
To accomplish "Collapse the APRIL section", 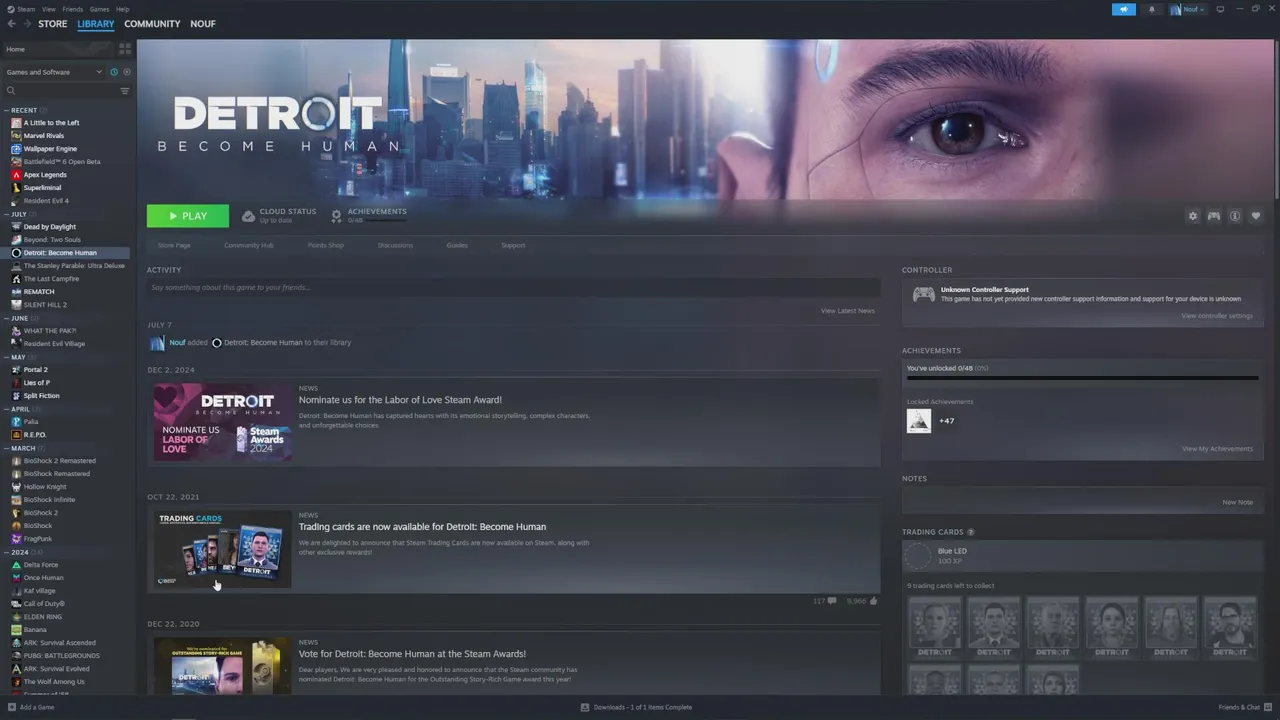I will (6, 409).
